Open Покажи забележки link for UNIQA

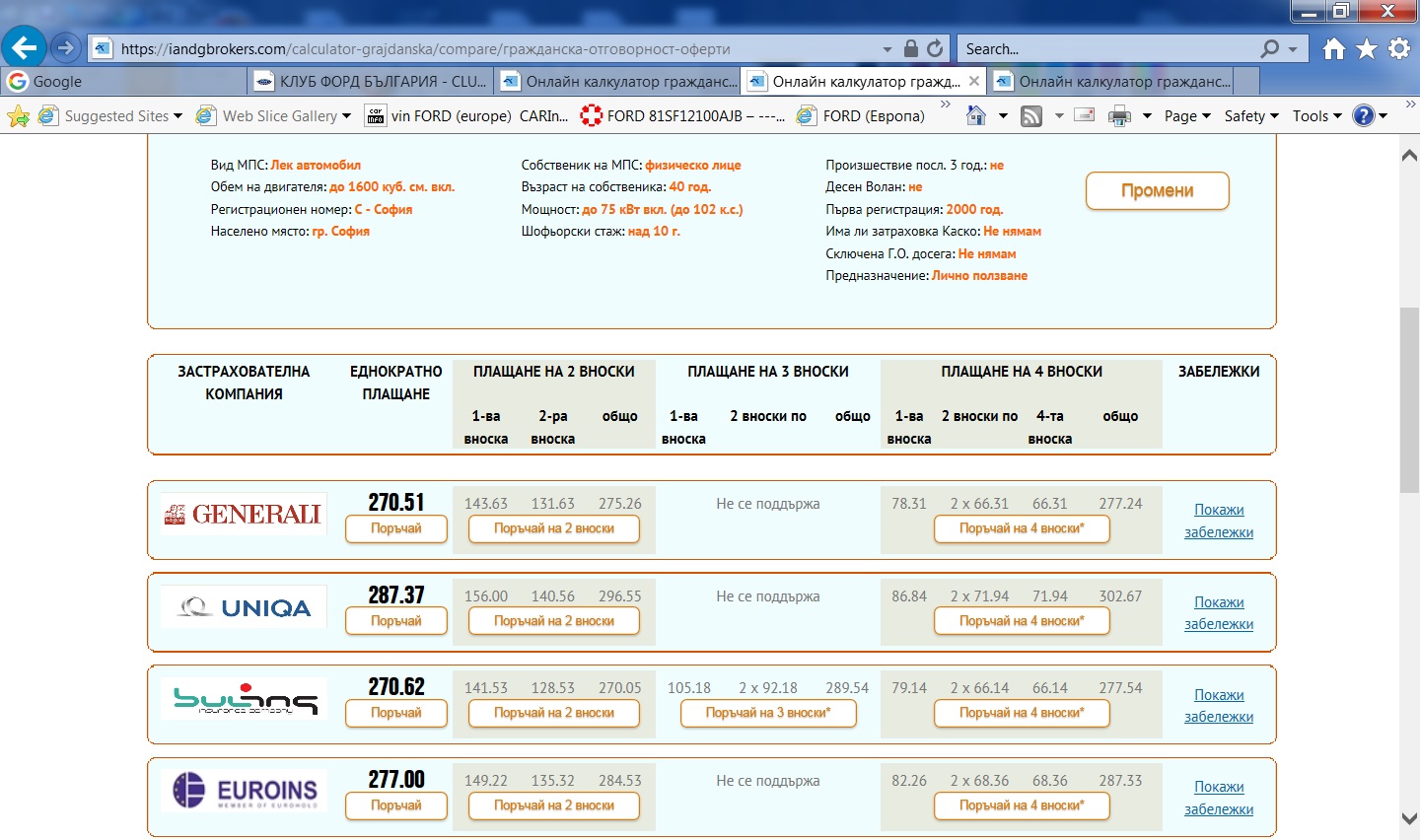(1219, 613)
